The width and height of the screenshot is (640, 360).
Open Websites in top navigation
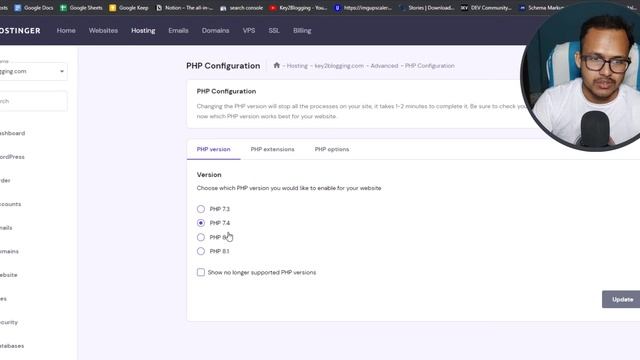pos(103,31)
